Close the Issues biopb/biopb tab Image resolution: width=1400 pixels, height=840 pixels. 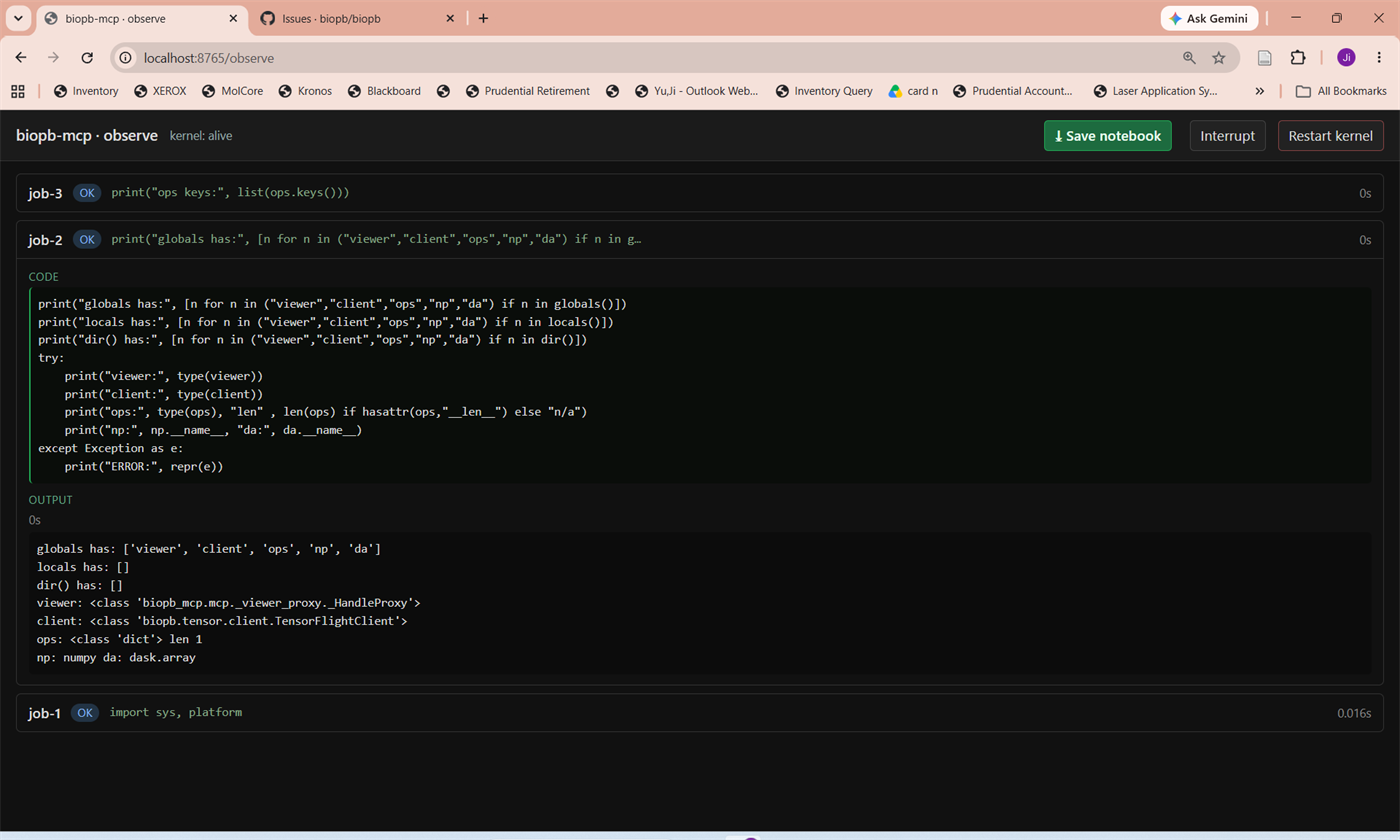(450, 18)
